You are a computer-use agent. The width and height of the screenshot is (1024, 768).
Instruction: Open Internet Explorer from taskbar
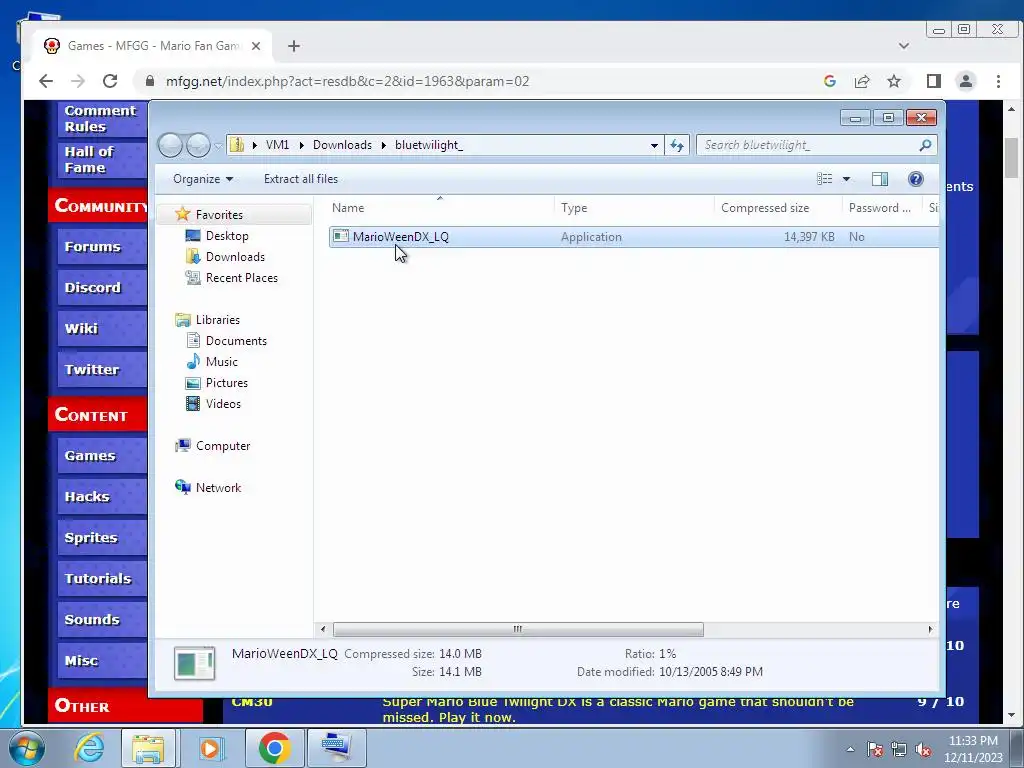click(88, 748)
